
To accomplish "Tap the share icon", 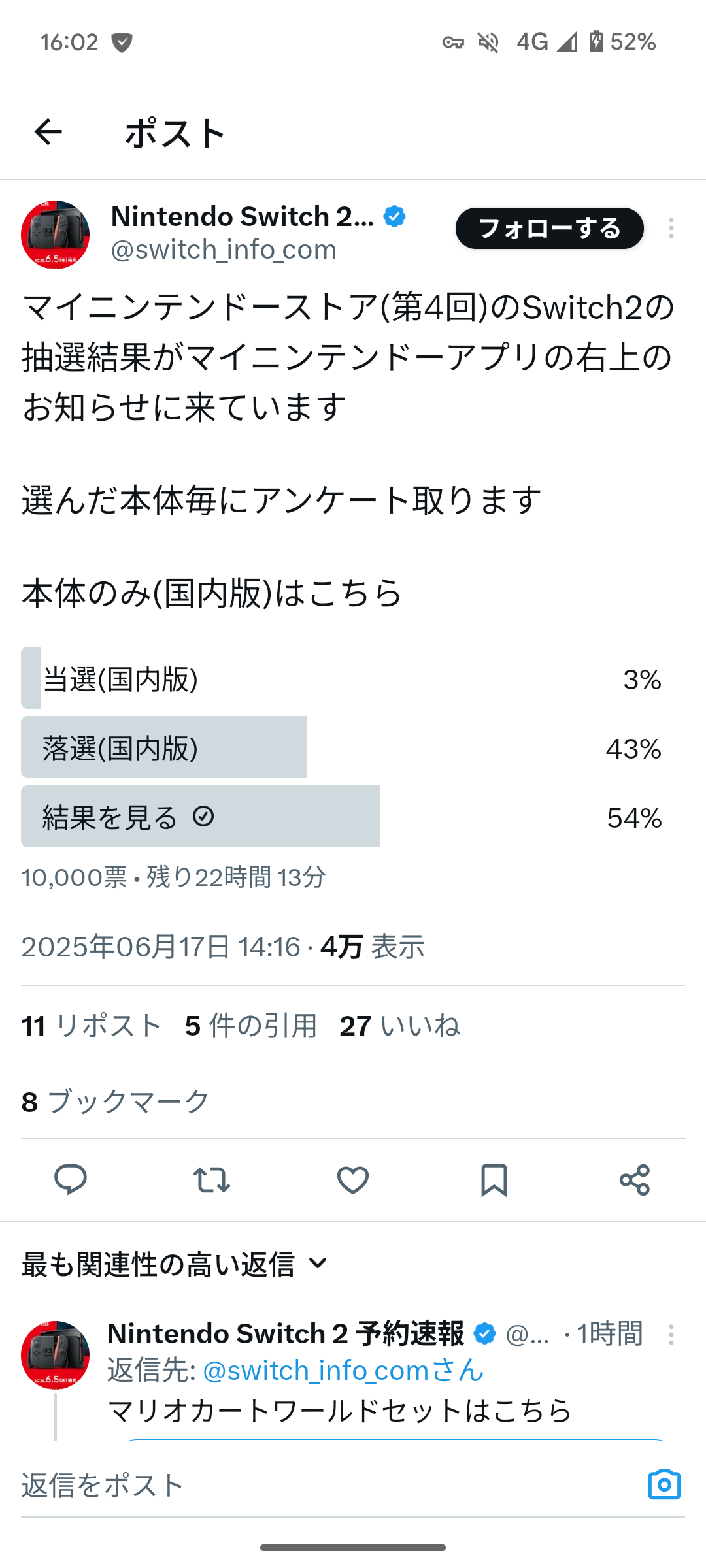I will [x=635, y=1180].
